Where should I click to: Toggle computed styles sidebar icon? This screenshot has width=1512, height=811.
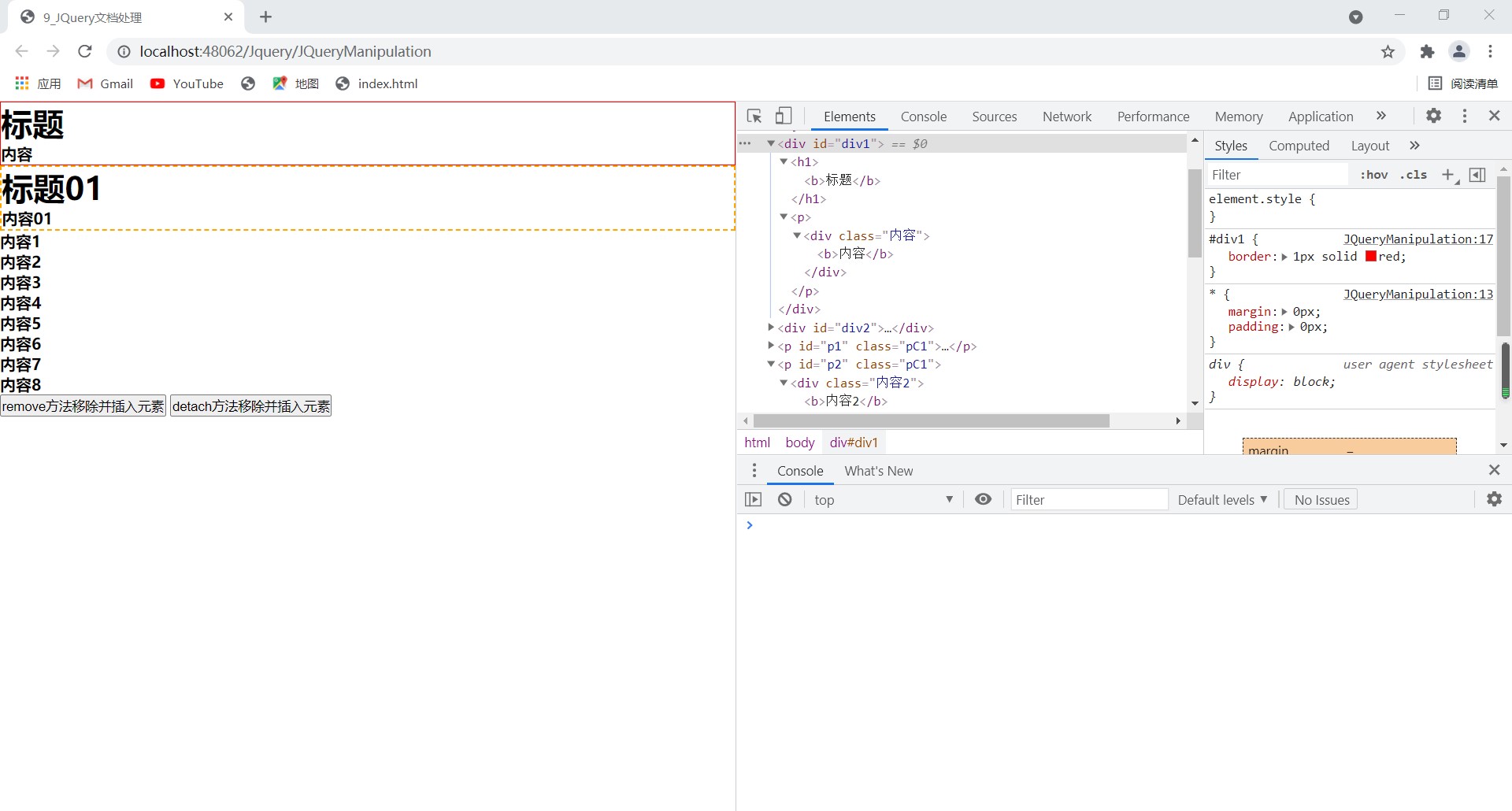1478,175
